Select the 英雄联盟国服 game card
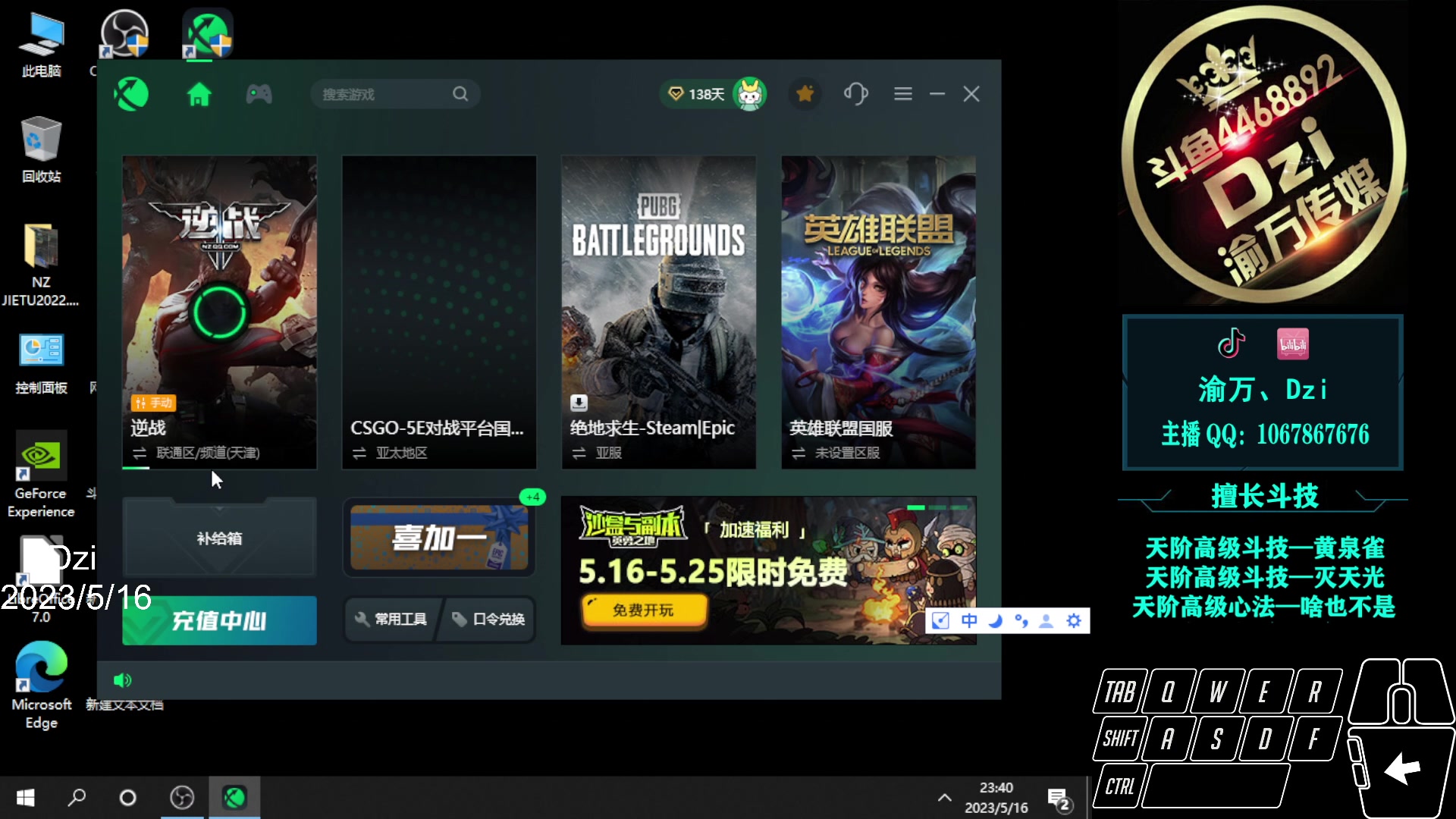1456x819 pixels. click(x=878, y=312)
